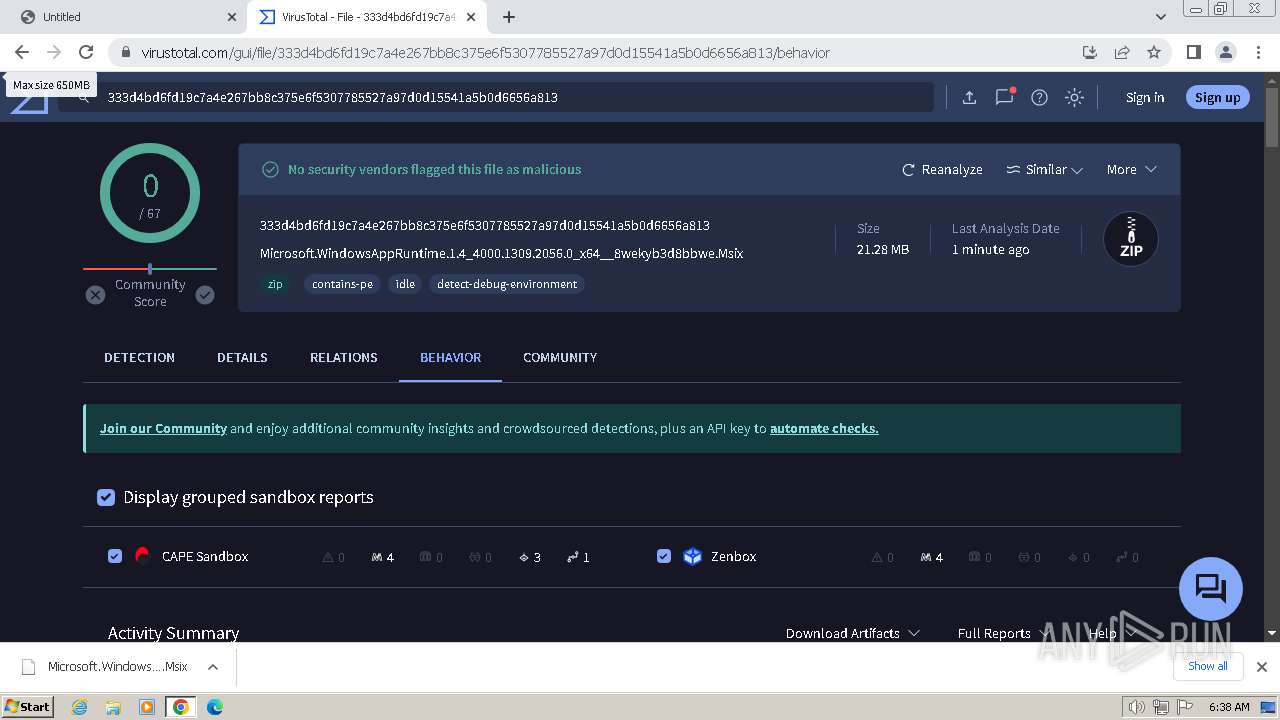Click the community score checkmark upvote icon
Screen dimensions: 1280x720
point(205,295)
